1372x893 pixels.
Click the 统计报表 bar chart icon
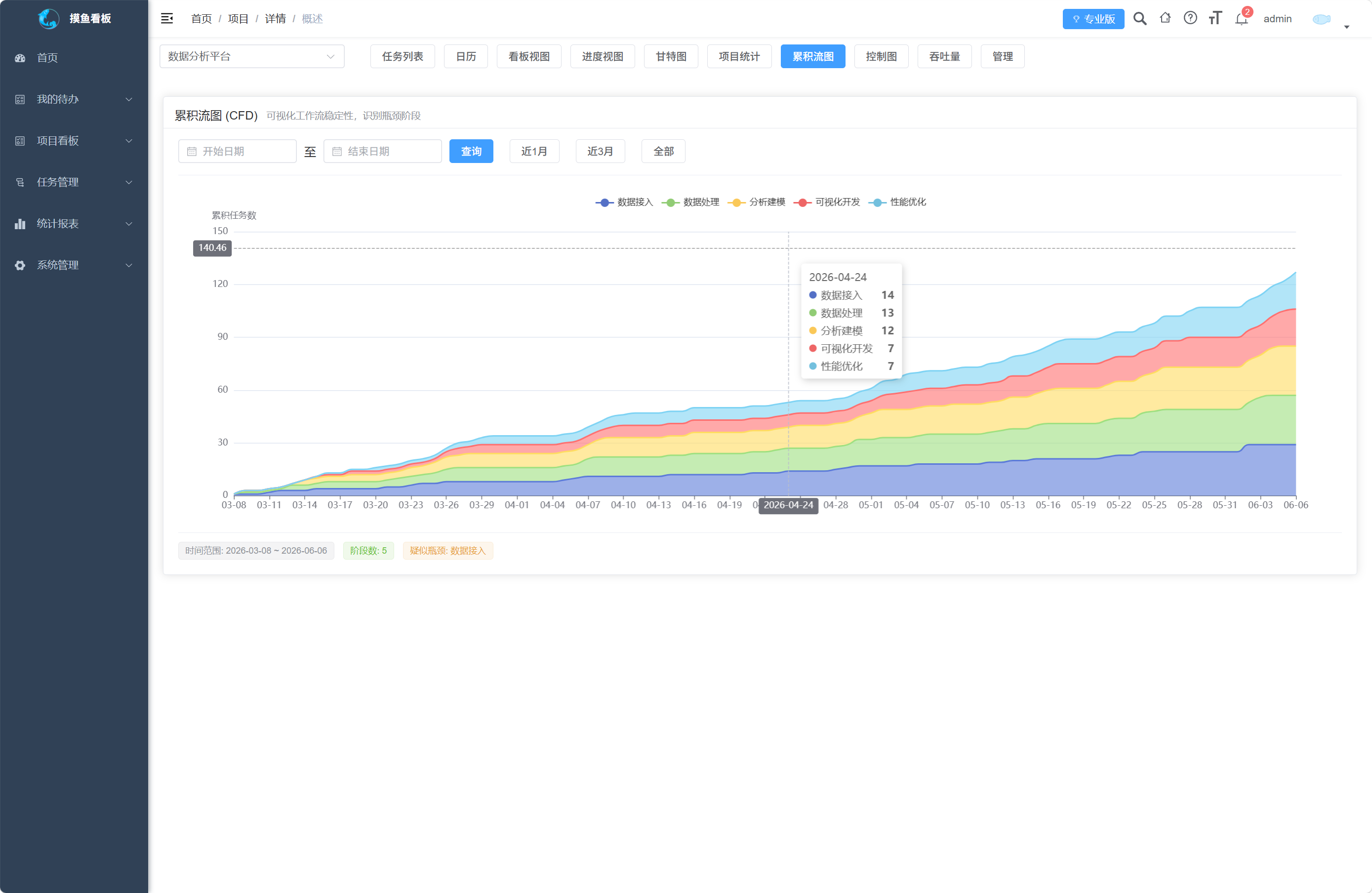tap(20, 224)
